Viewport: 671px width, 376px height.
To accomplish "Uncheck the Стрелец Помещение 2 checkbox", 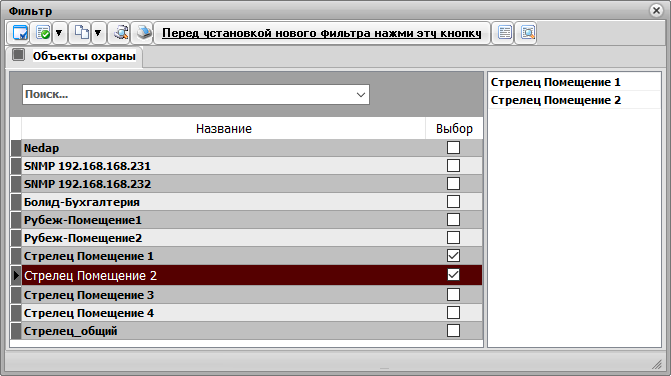I will coord(453,275).
